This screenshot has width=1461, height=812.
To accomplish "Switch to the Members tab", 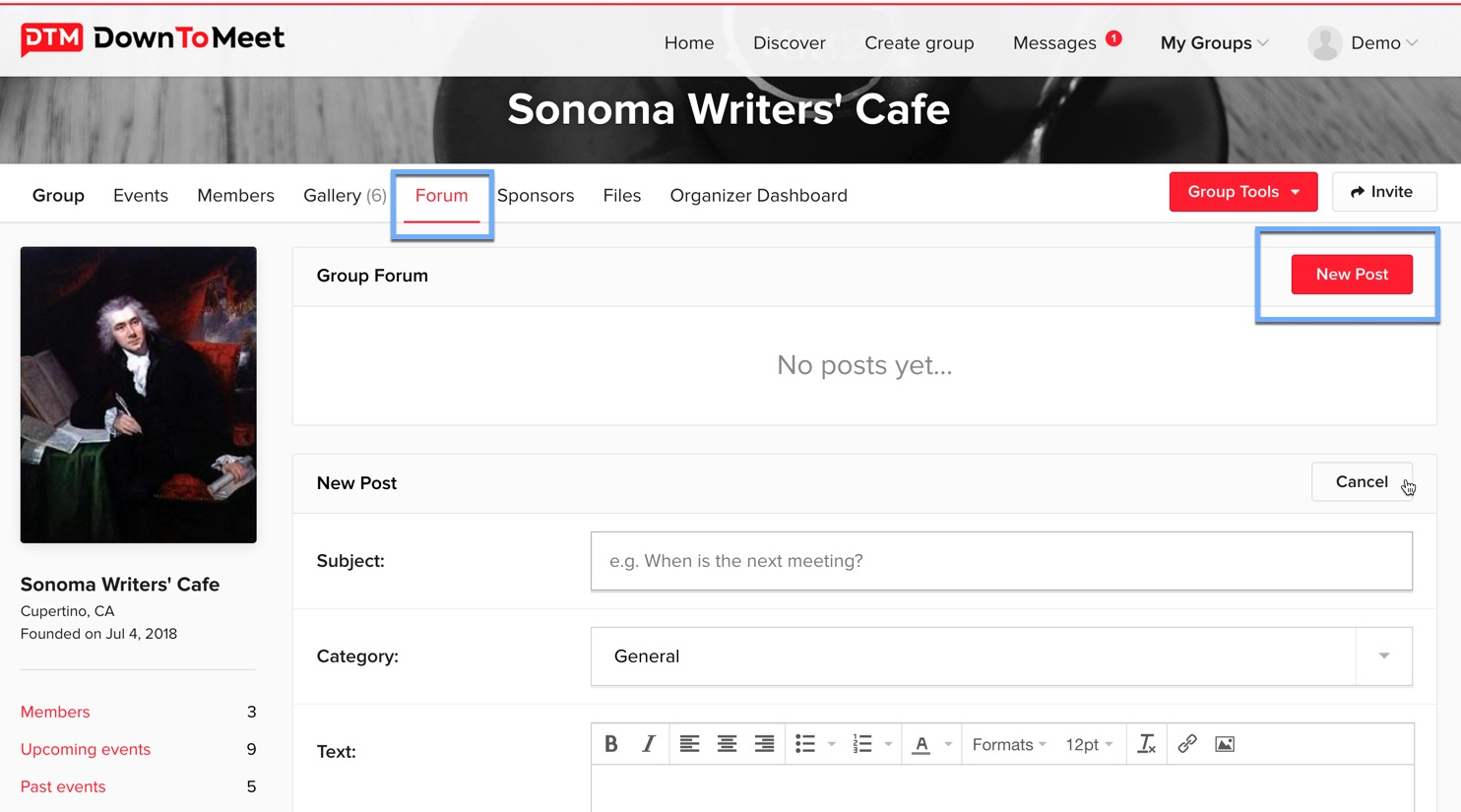I will coord(235,196).
